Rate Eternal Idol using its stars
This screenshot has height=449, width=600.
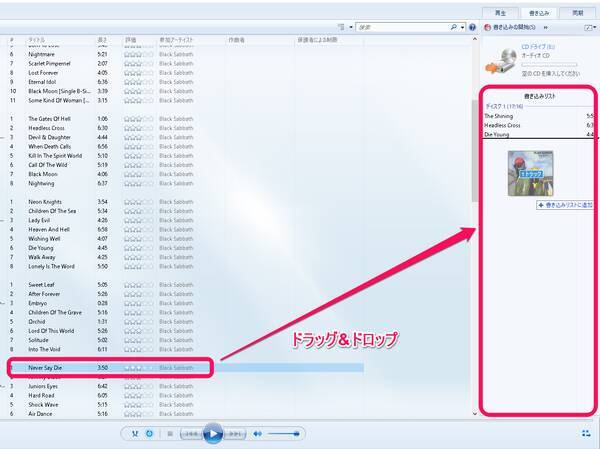pos(139,82)
